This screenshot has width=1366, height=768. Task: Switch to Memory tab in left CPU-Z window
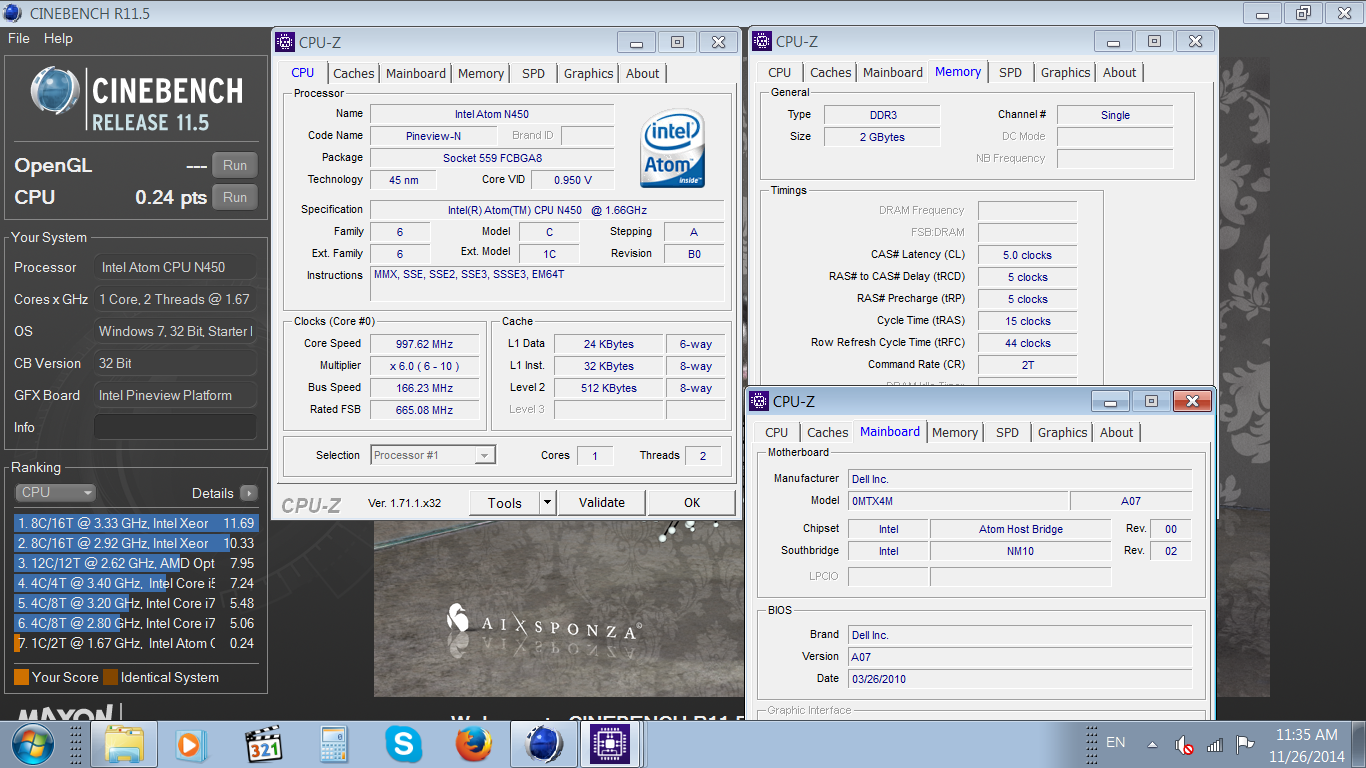tap(481, 73)
